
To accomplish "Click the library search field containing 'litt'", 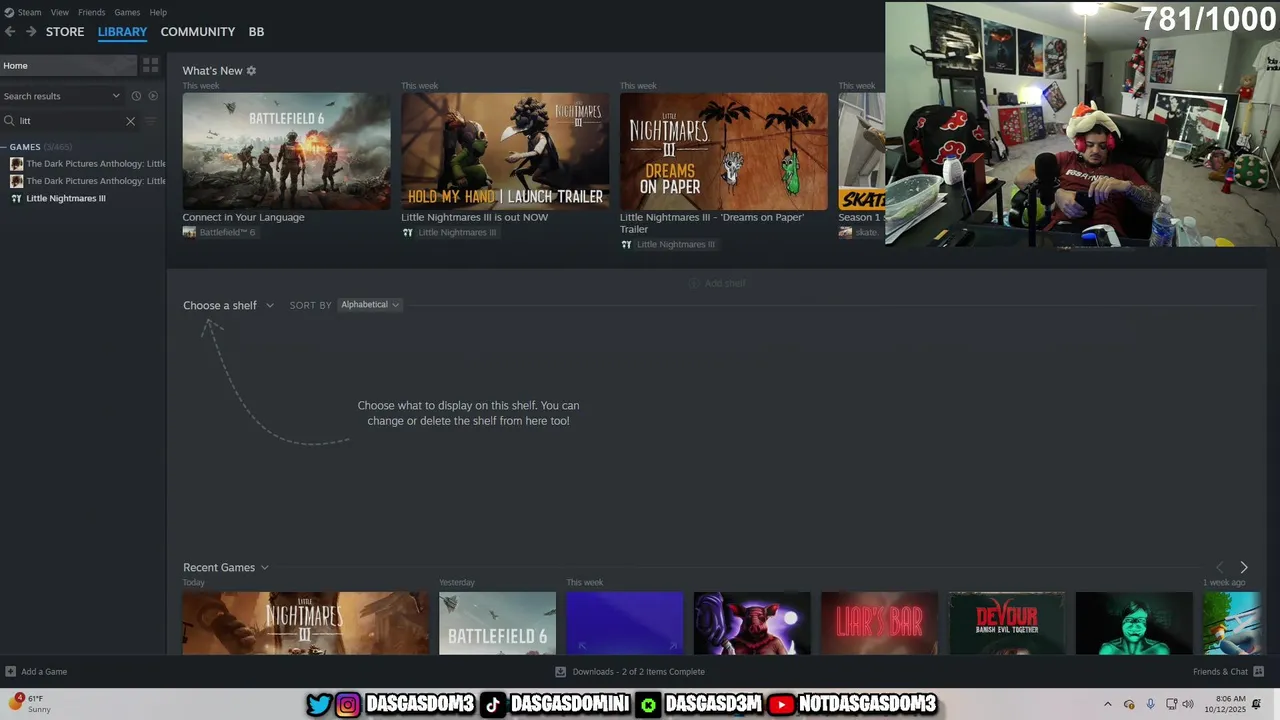I will click(70, 121).
